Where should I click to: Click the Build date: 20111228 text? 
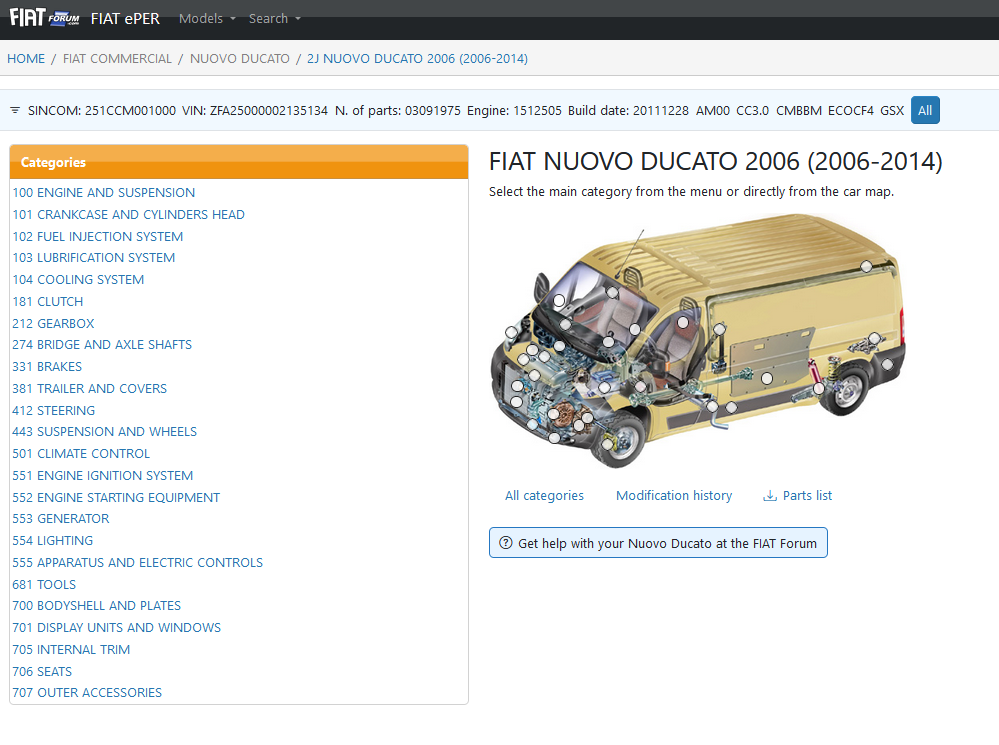pyautogui.click(x=628, y=110)
